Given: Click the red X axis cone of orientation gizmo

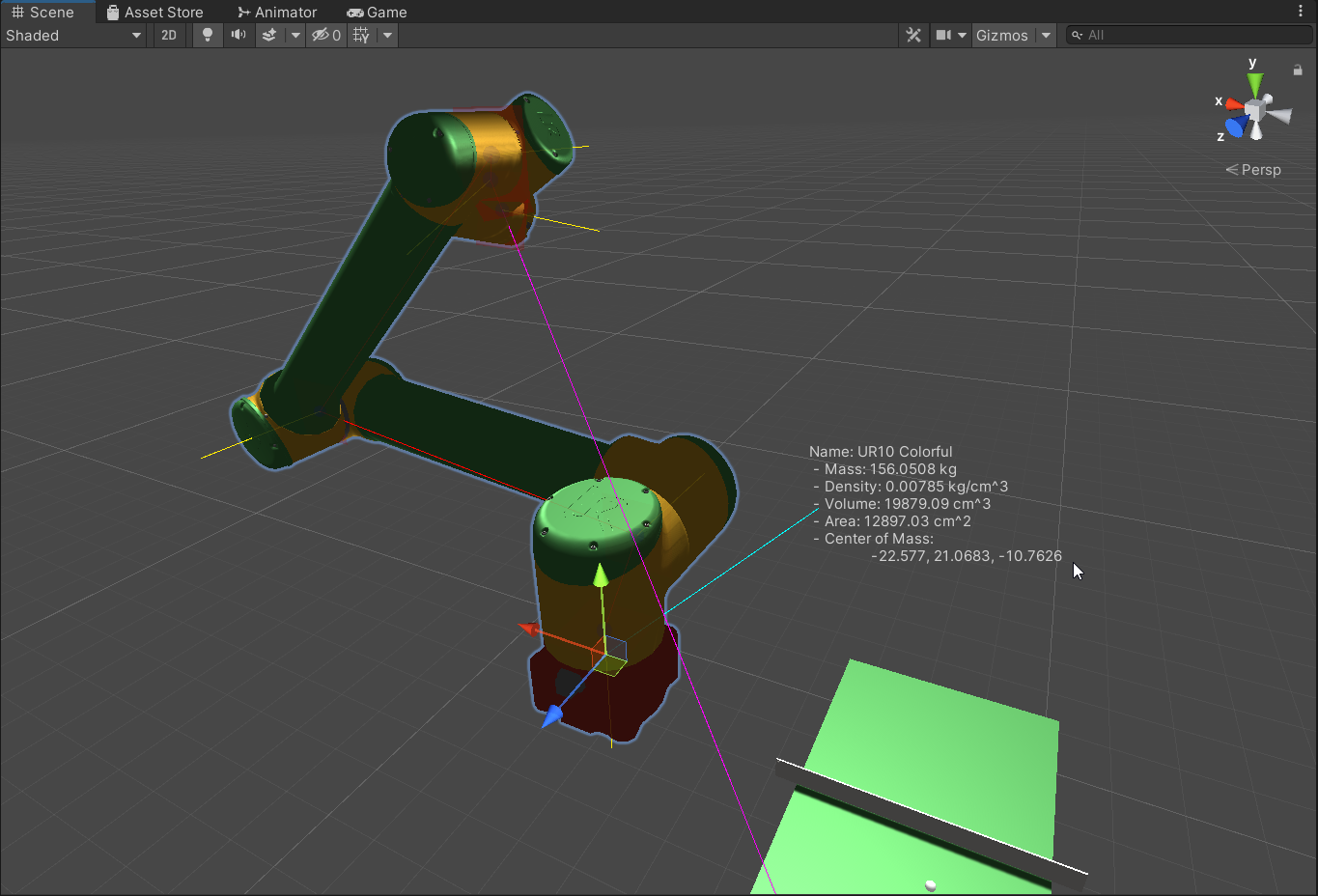Looking at the screenshot, I should pos(1234,103).
